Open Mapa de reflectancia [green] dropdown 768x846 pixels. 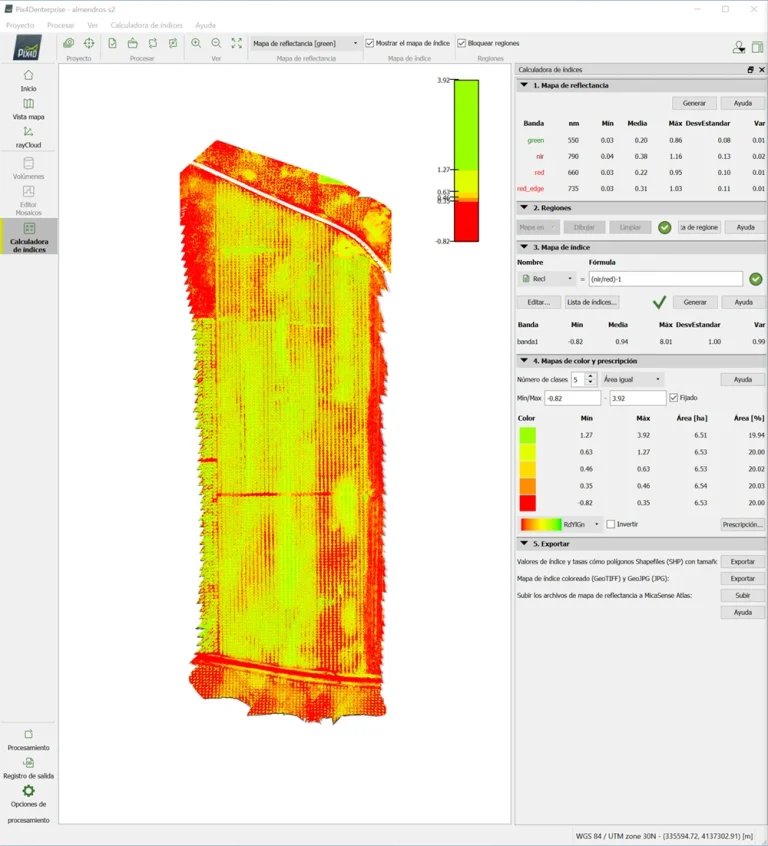(x=305, y=43)
